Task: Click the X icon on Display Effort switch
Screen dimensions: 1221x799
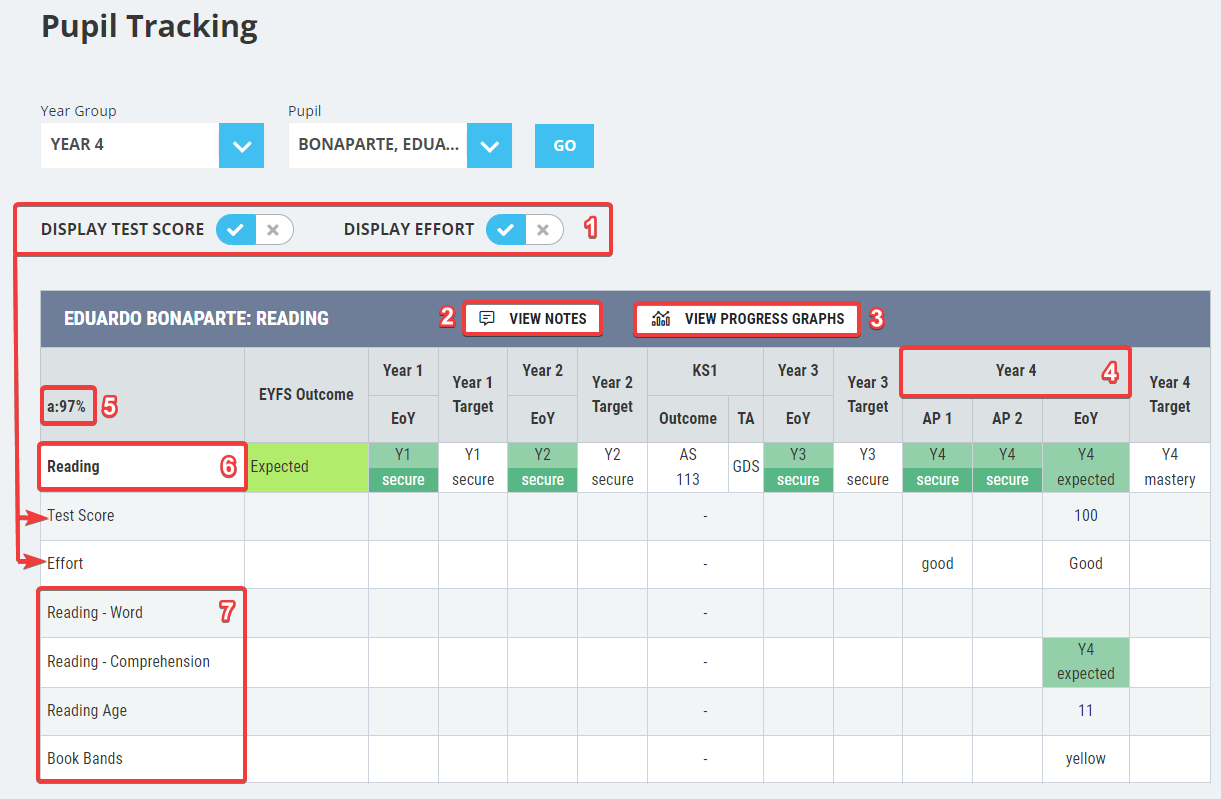Action: click(x=542, y=229)
